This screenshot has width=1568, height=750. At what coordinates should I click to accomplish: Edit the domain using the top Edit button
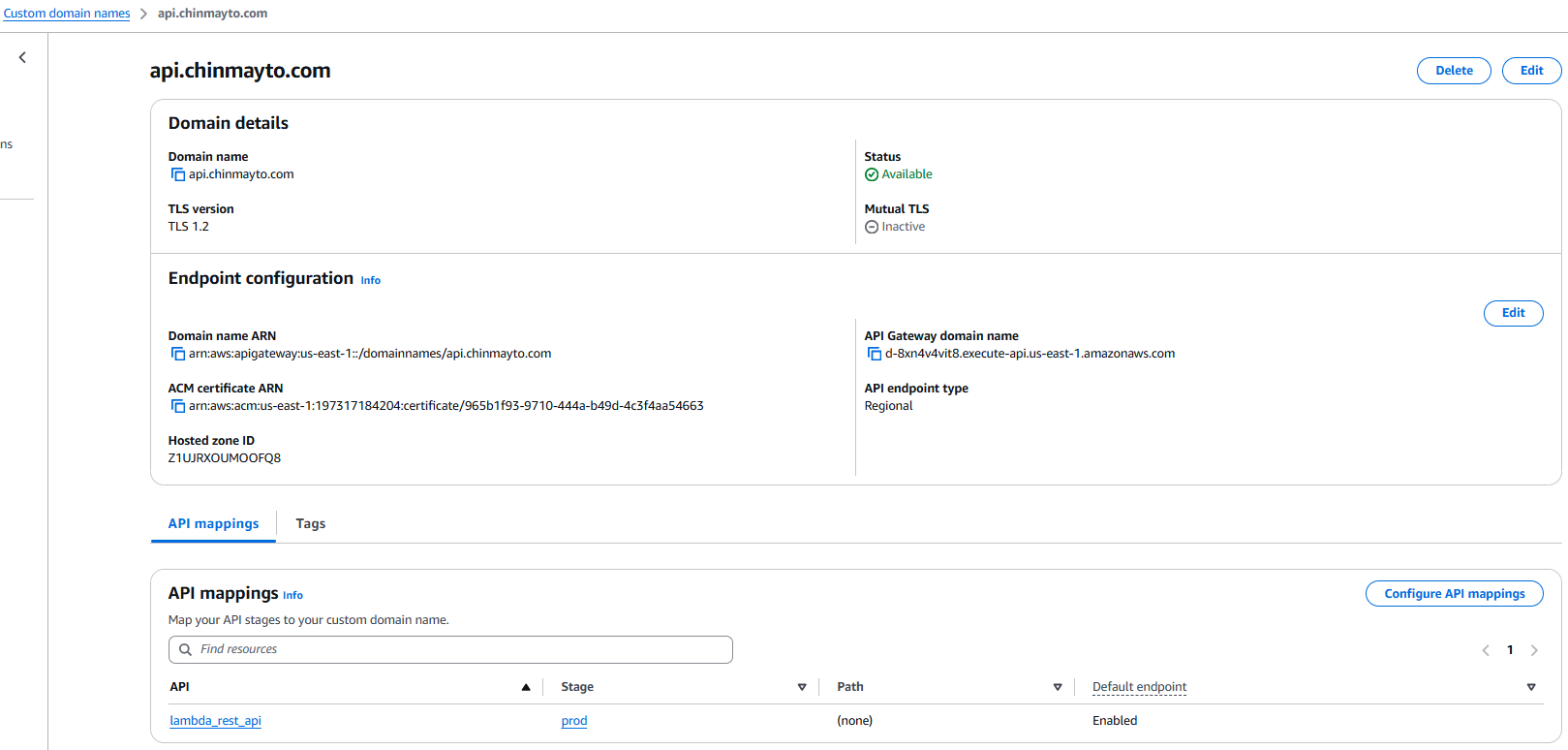pyautogui.click(x=1531, y=71)
